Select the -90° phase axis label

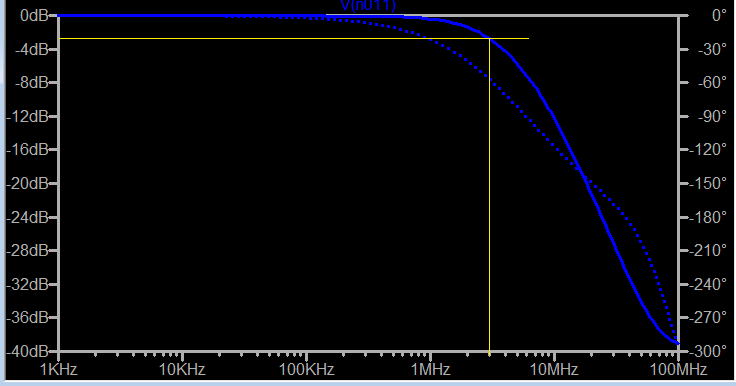point(712,116)
